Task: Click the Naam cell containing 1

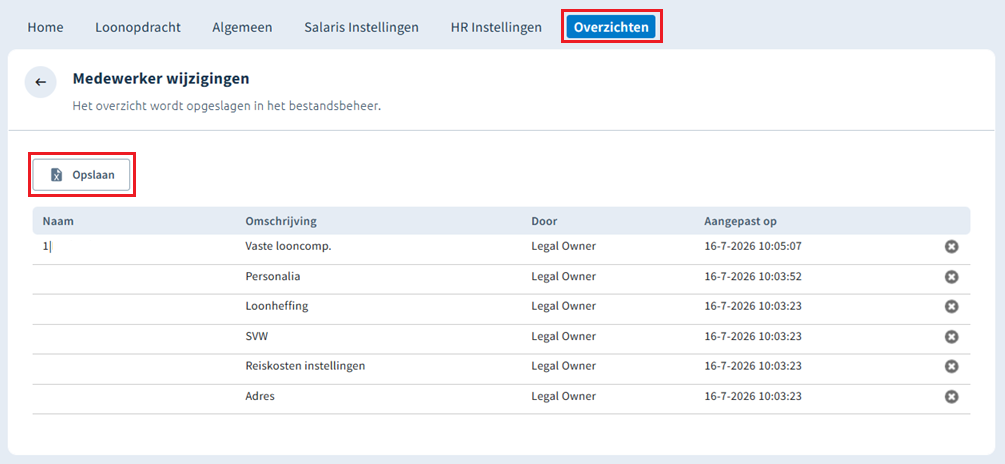Action: 46,246
